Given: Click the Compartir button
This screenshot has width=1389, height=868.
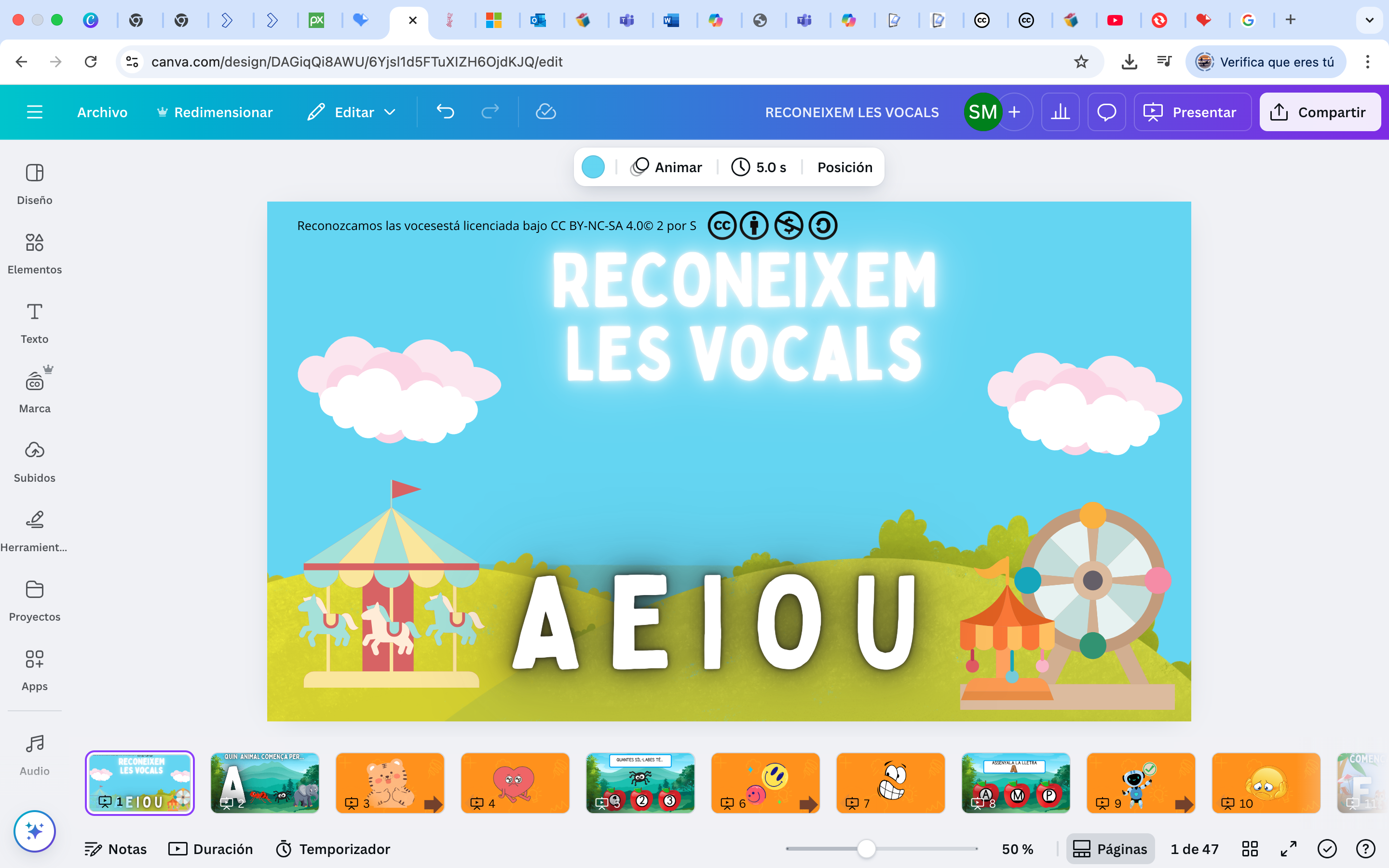Looking at the screenshot, I should pyautogui.click(x=1320, y=112).
